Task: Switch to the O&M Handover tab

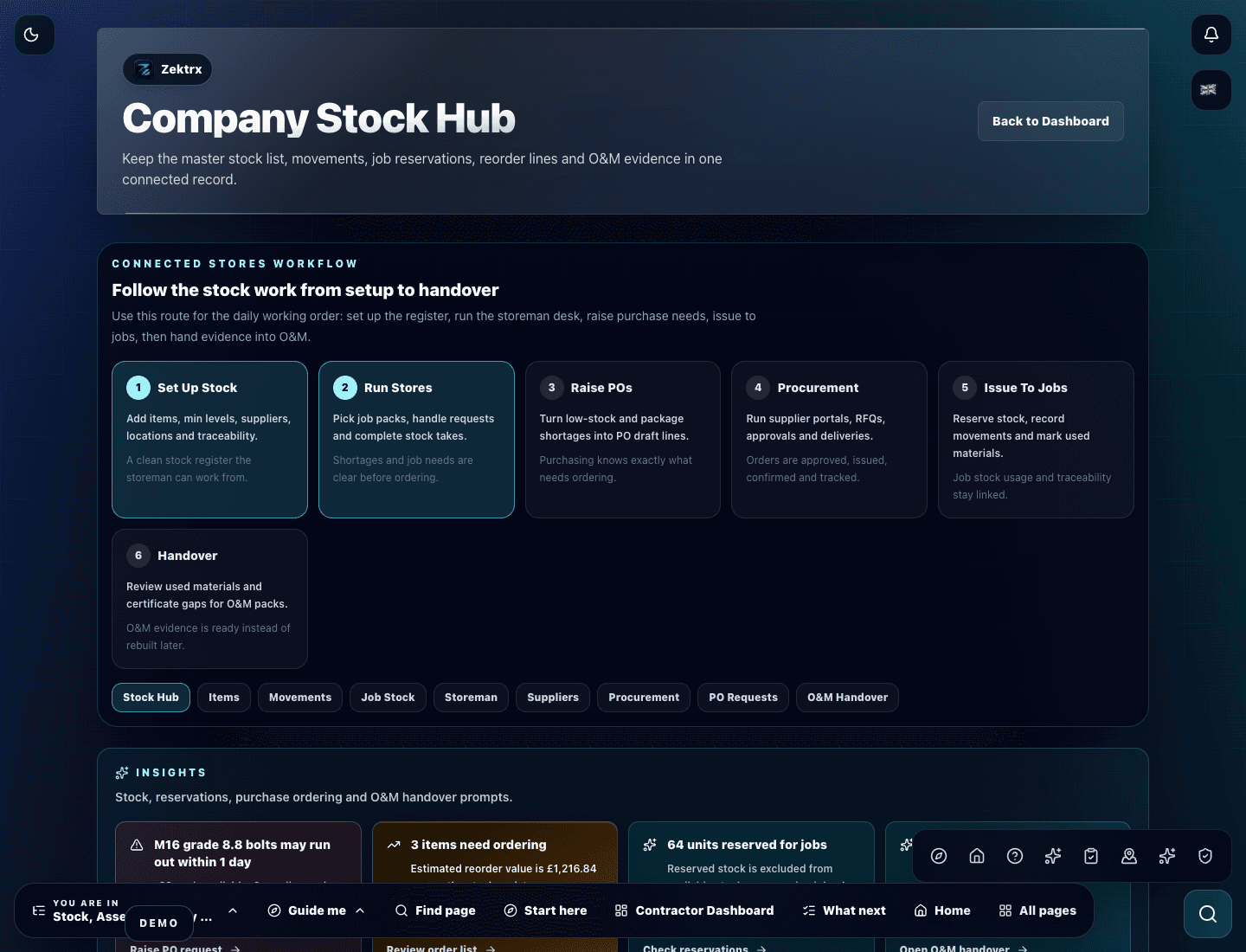Action: 847,698
